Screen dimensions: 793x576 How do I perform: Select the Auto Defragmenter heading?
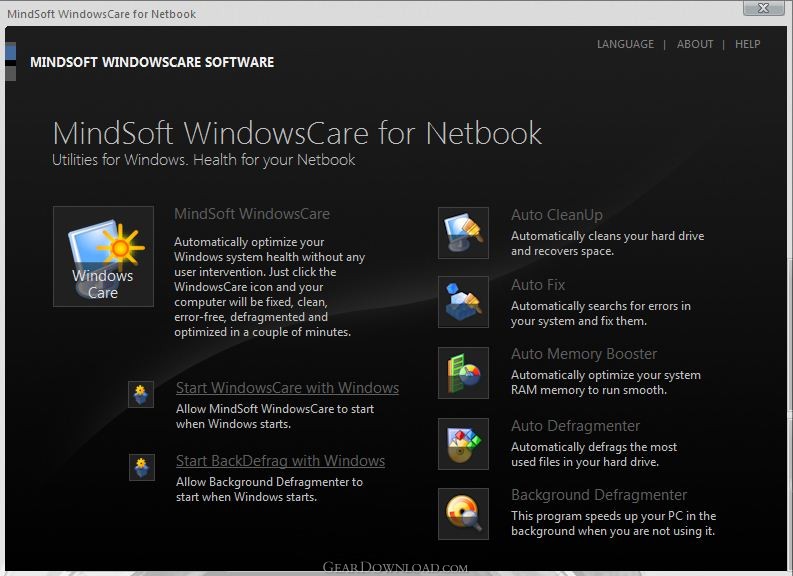576,426
